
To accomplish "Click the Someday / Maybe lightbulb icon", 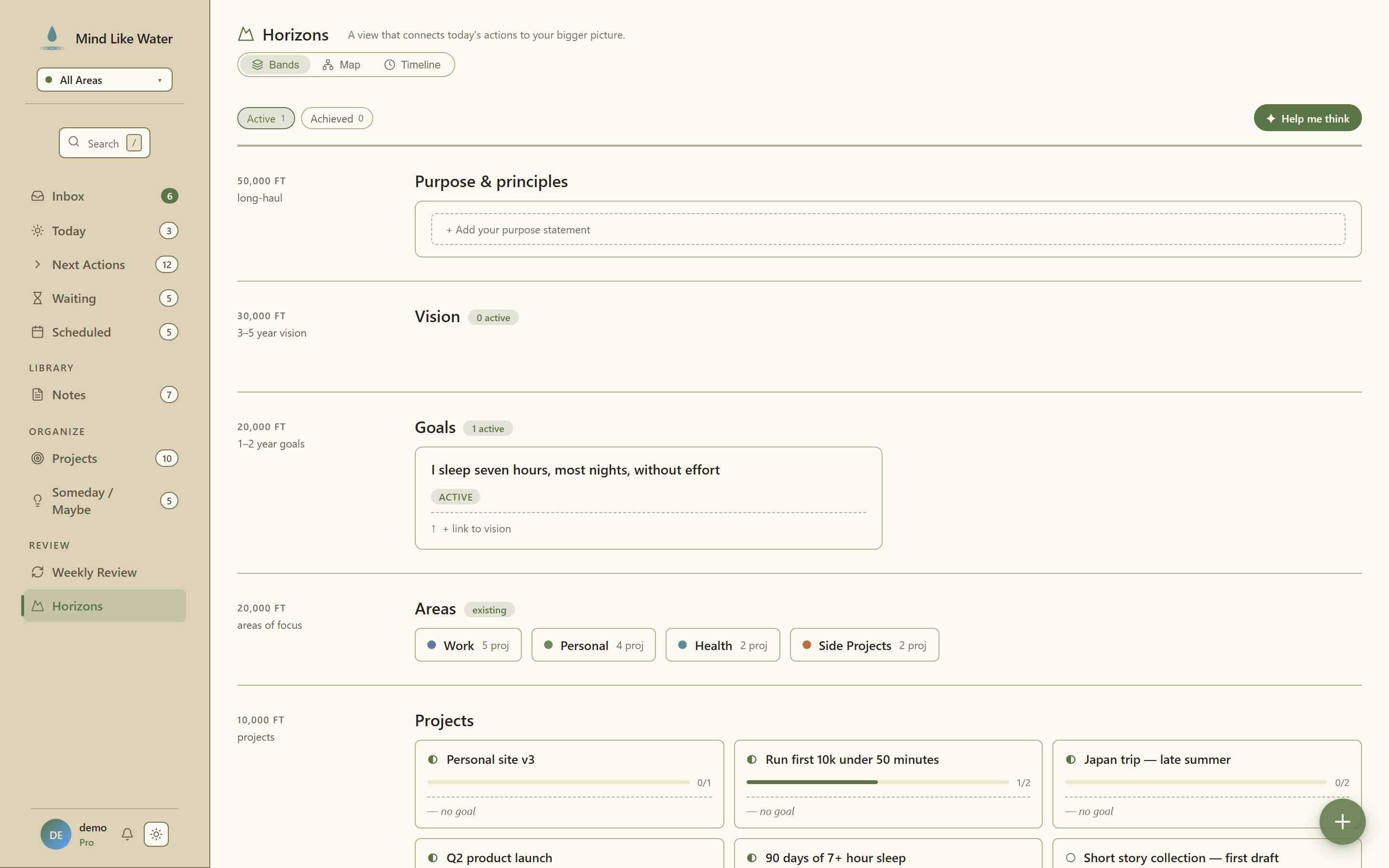I will click(37, 501).
